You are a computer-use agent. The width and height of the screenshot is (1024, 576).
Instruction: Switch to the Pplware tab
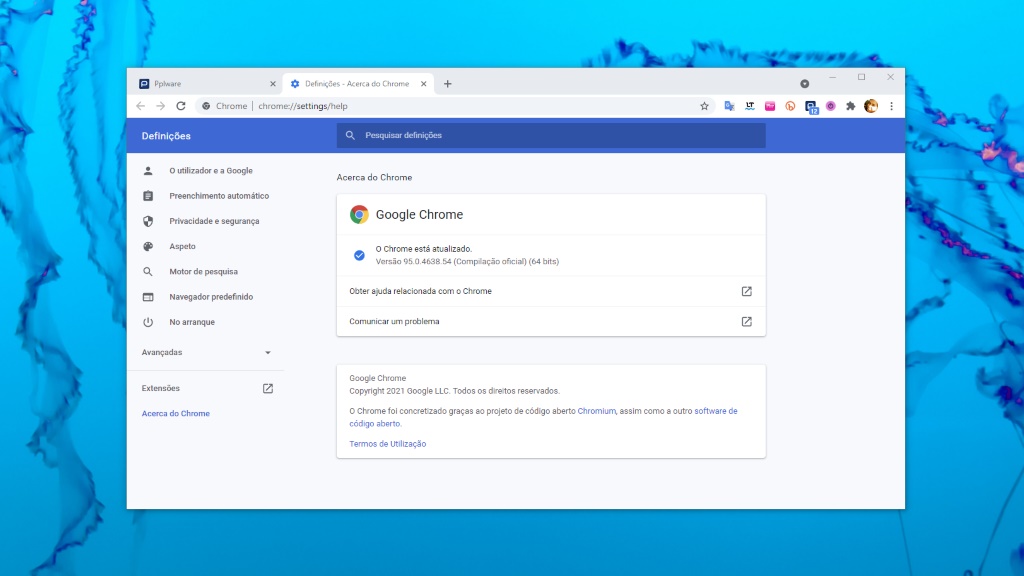[x=205, y=84]
